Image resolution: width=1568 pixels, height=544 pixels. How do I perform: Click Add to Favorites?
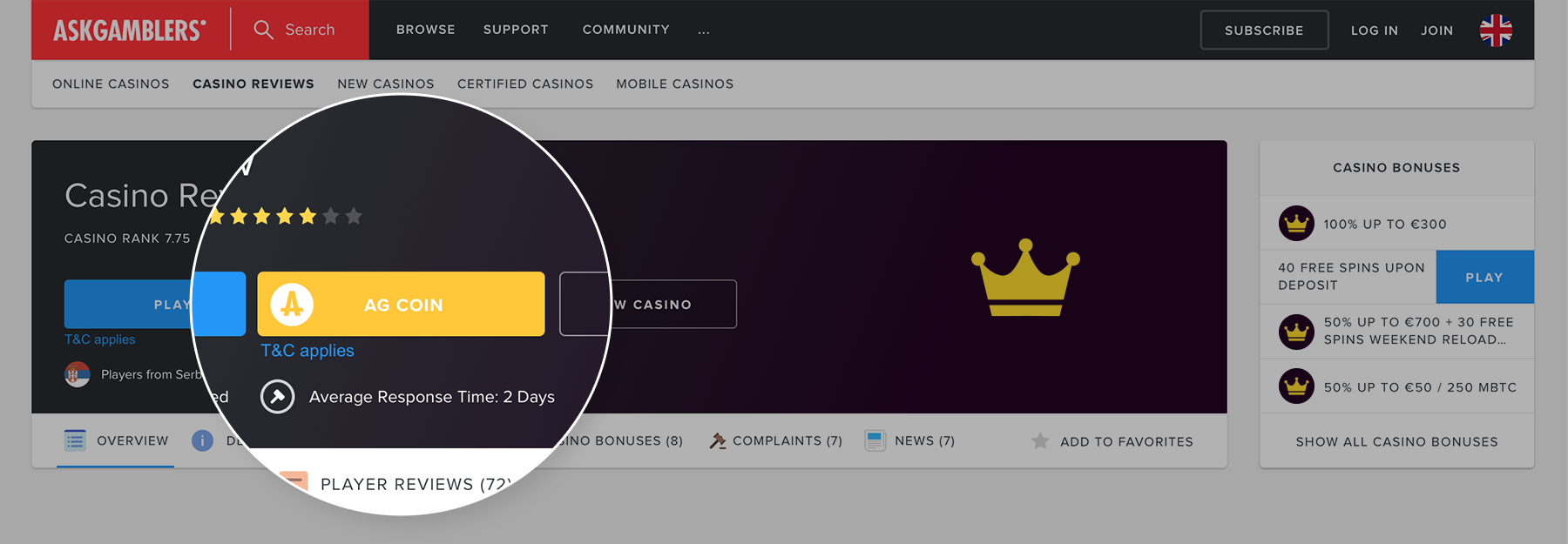click(1112, 441)
